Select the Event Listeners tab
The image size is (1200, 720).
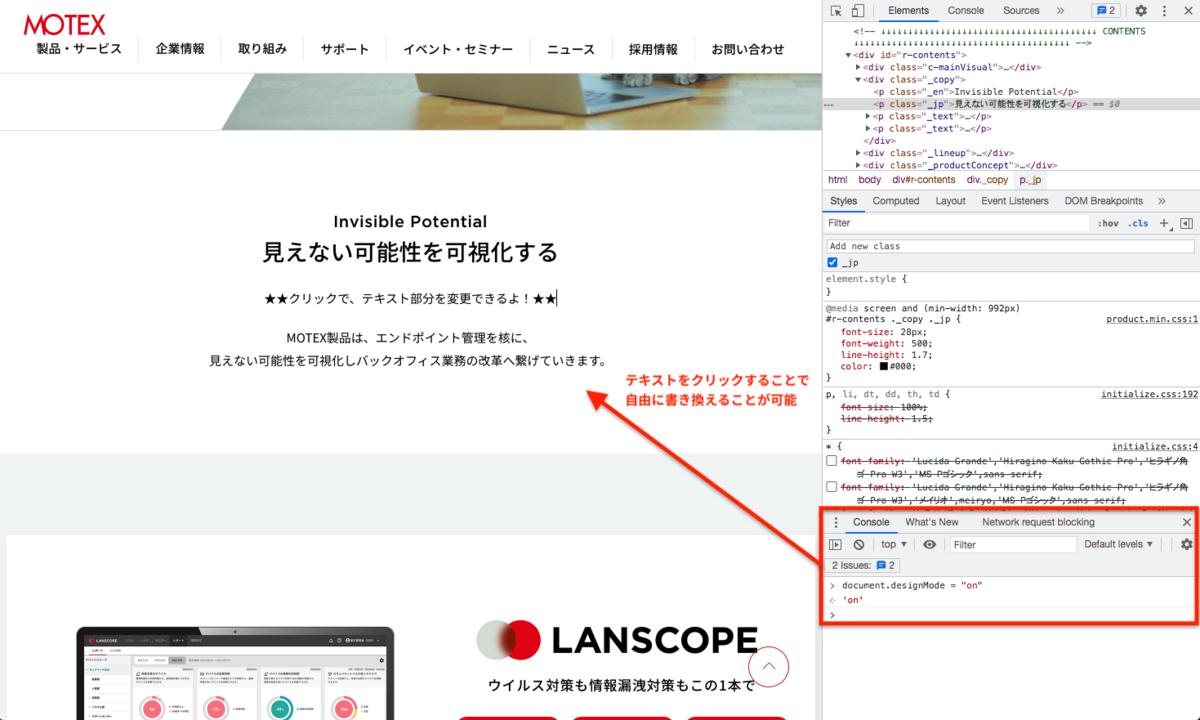pyautogui.click(x=1015, y=201)
